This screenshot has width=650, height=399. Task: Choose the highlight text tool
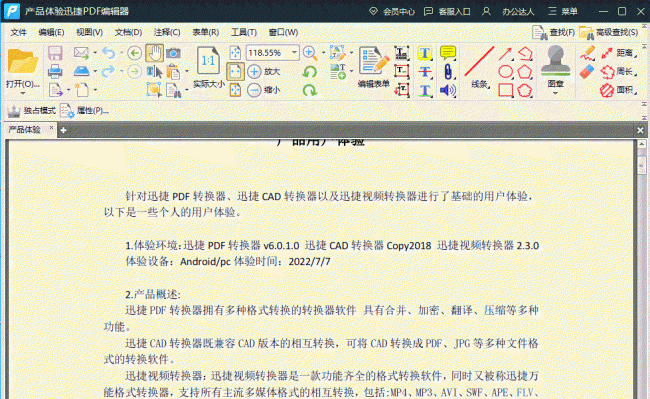tap(425, 53)
